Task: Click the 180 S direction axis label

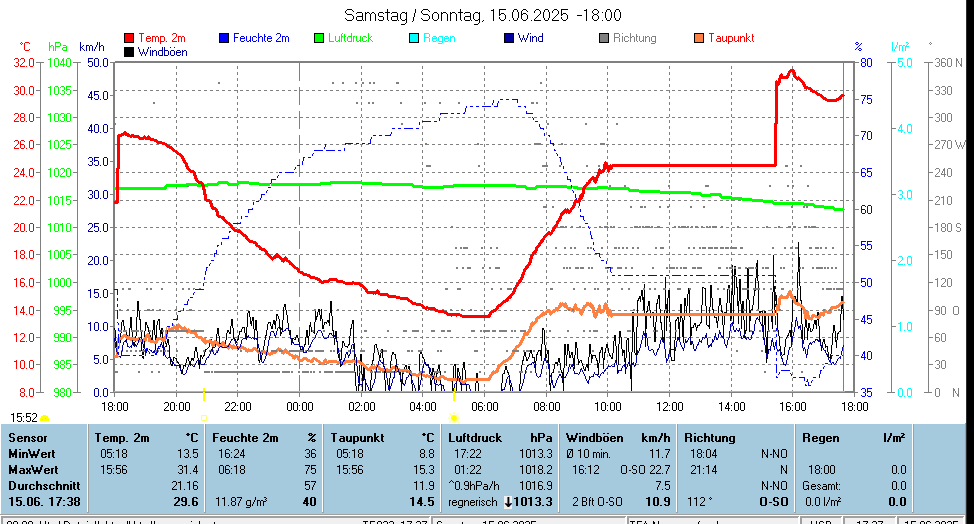Action: (948, 227)
